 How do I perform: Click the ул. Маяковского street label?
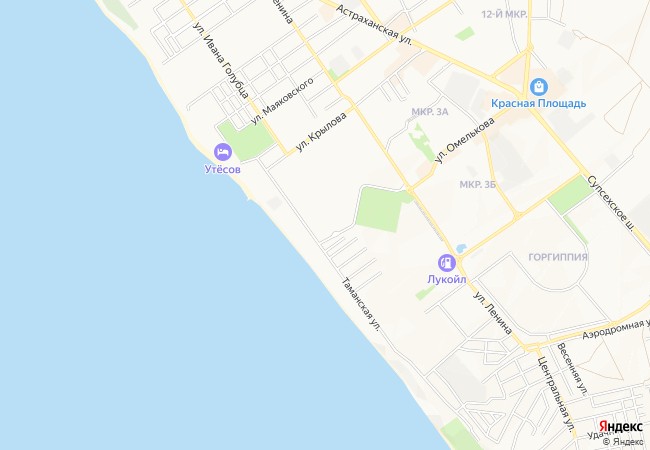tap(282, 101)
